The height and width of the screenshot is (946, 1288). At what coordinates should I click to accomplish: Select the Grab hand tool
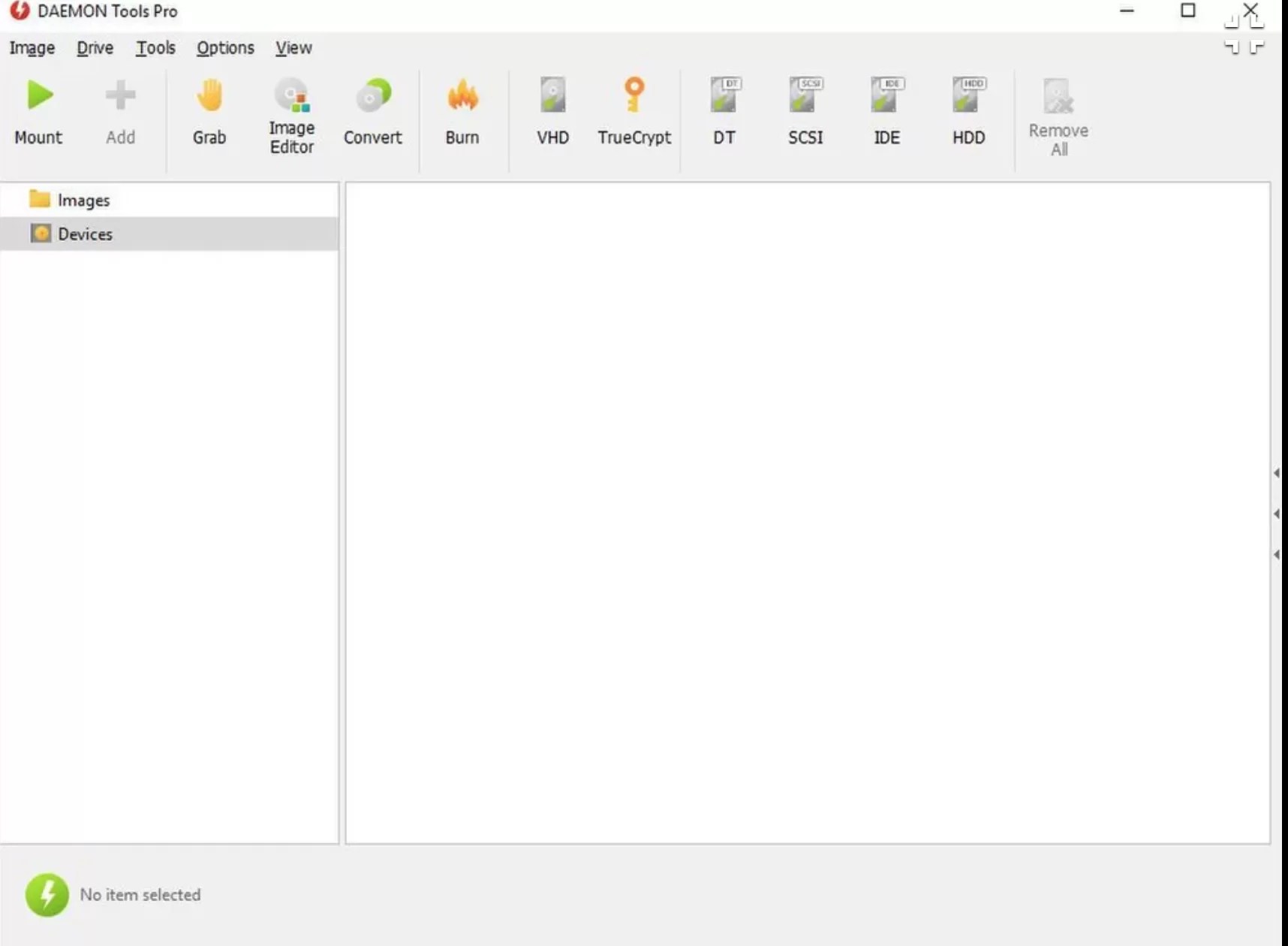point(209,113)
